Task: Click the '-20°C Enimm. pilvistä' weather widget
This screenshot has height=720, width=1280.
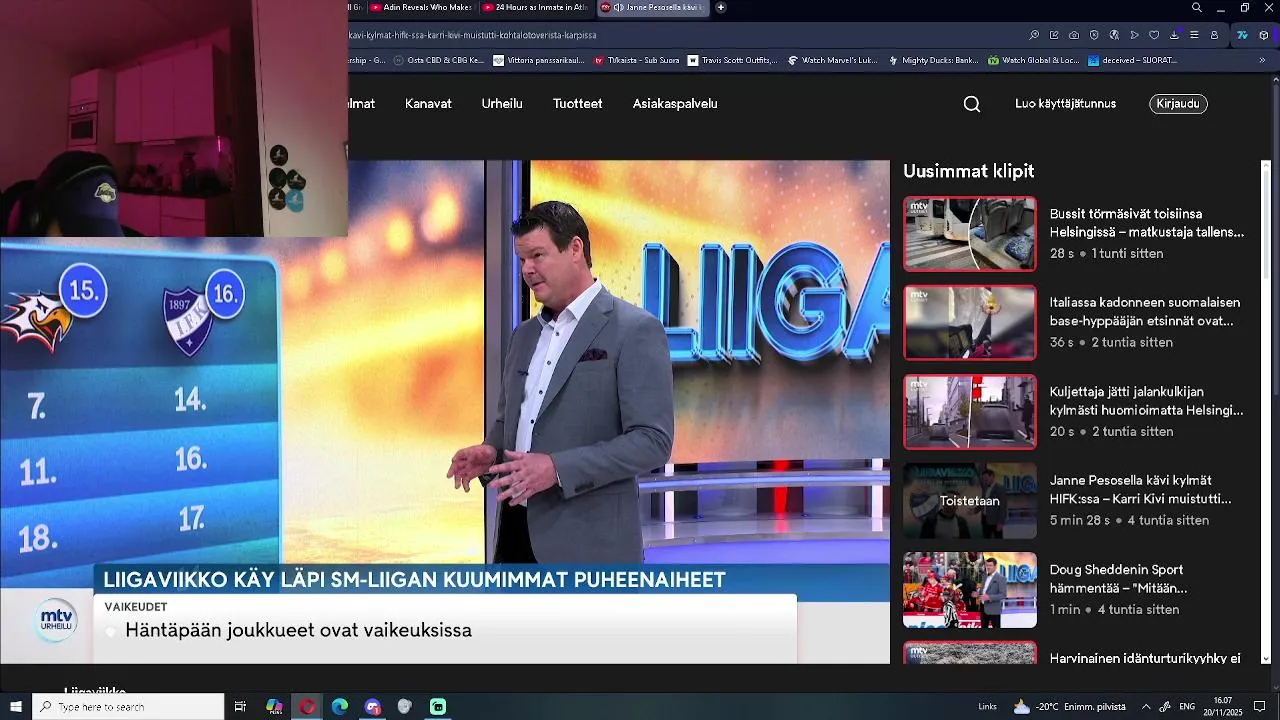Action: pyautogui.click(x=1069, y=706)
